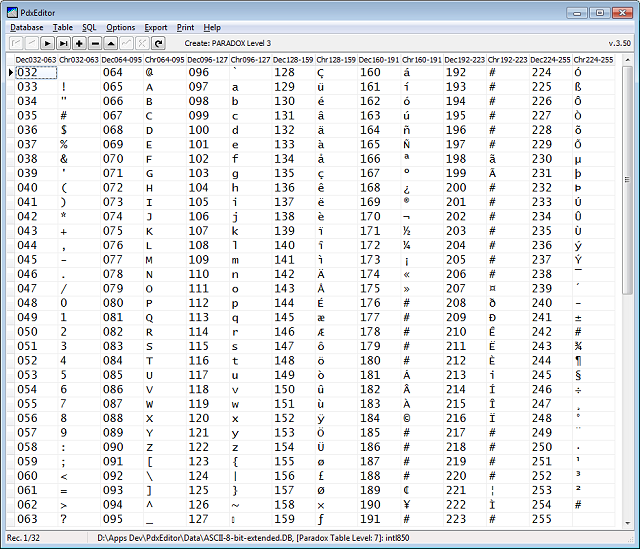Image resolution: width=640 pixels, height=549 pixels.
Task: Click the Dec096-127 column header
Action: tap(207, 60)
